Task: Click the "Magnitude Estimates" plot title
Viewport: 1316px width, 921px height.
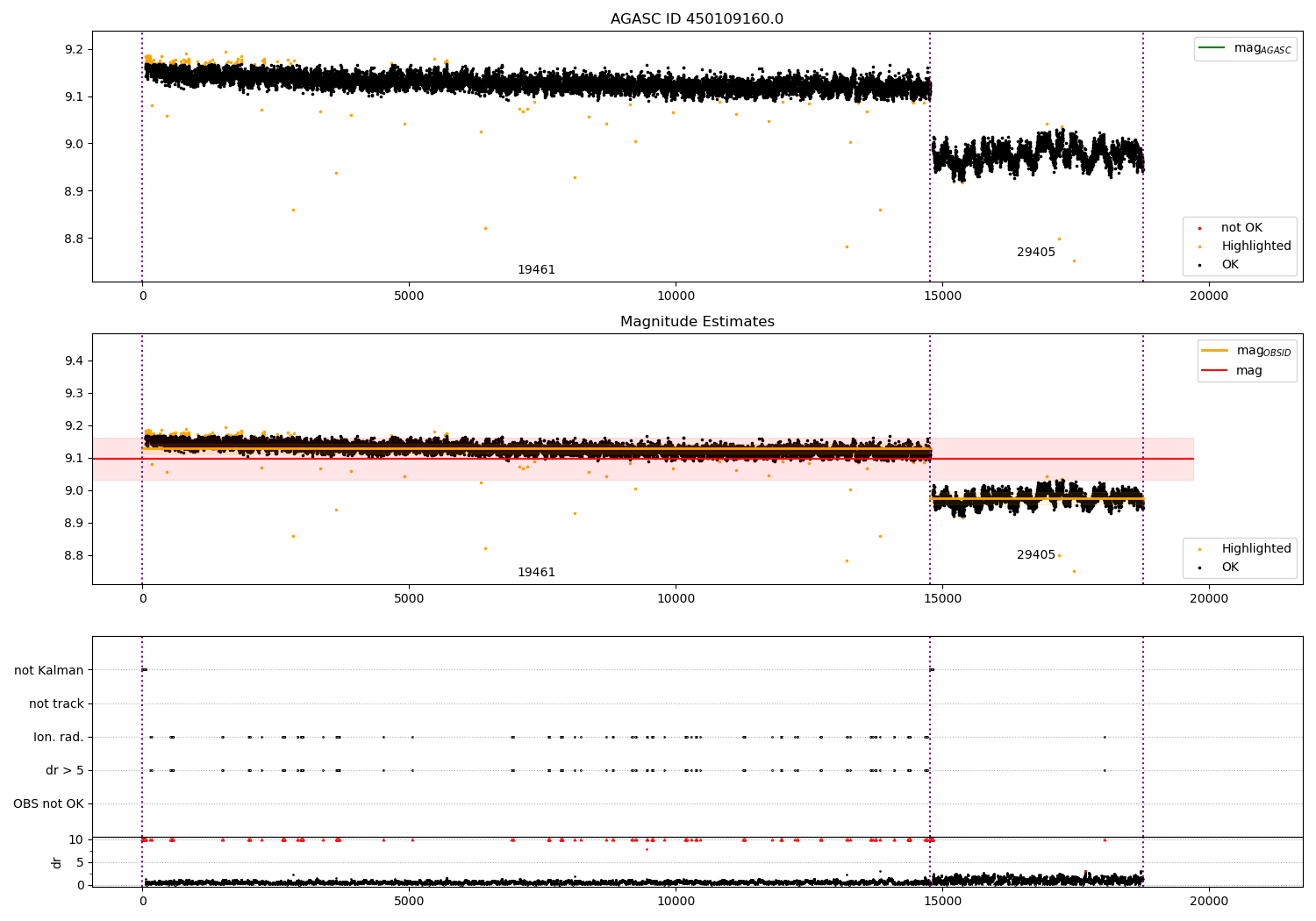Action: tap(697, 322)
